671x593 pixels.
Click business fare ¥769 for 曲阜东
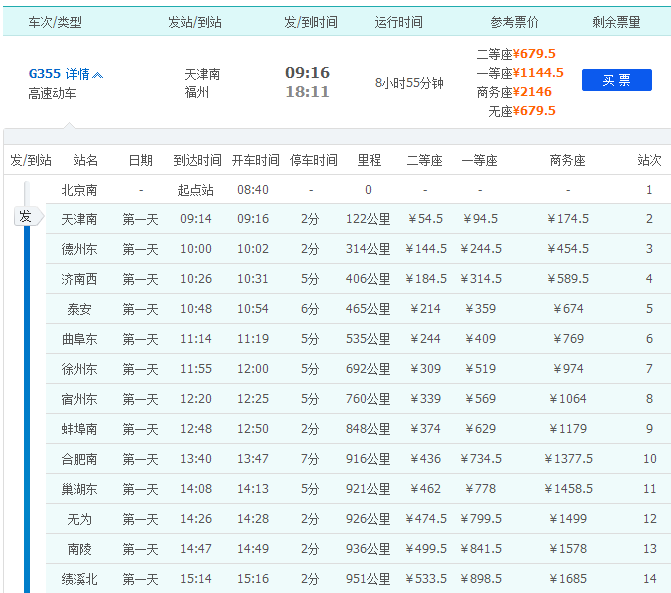click(x=568, y=339)
